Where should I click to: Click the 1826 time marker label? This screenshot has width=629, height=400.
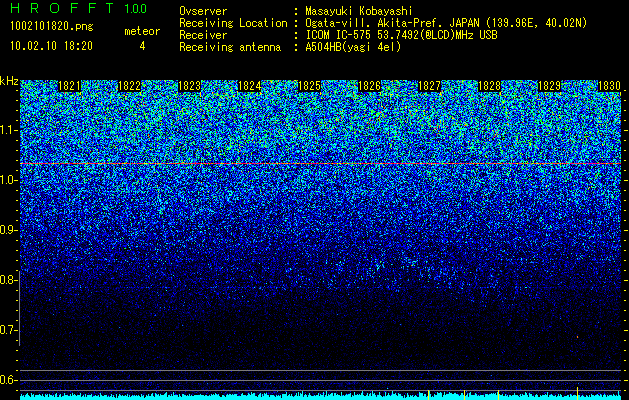[x=369, y=86]
